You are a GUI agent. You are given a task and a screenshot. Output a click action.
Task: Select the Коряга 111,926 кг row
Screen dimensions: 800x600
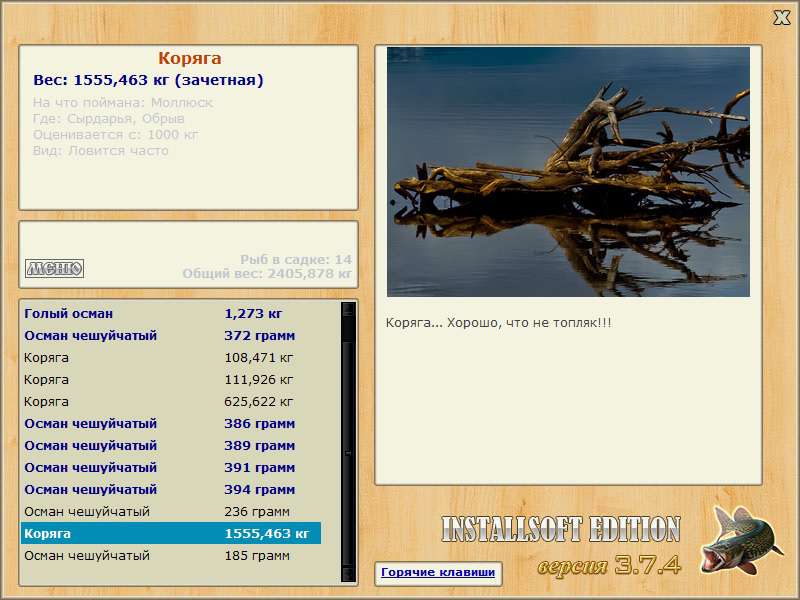tap(171, 379)
